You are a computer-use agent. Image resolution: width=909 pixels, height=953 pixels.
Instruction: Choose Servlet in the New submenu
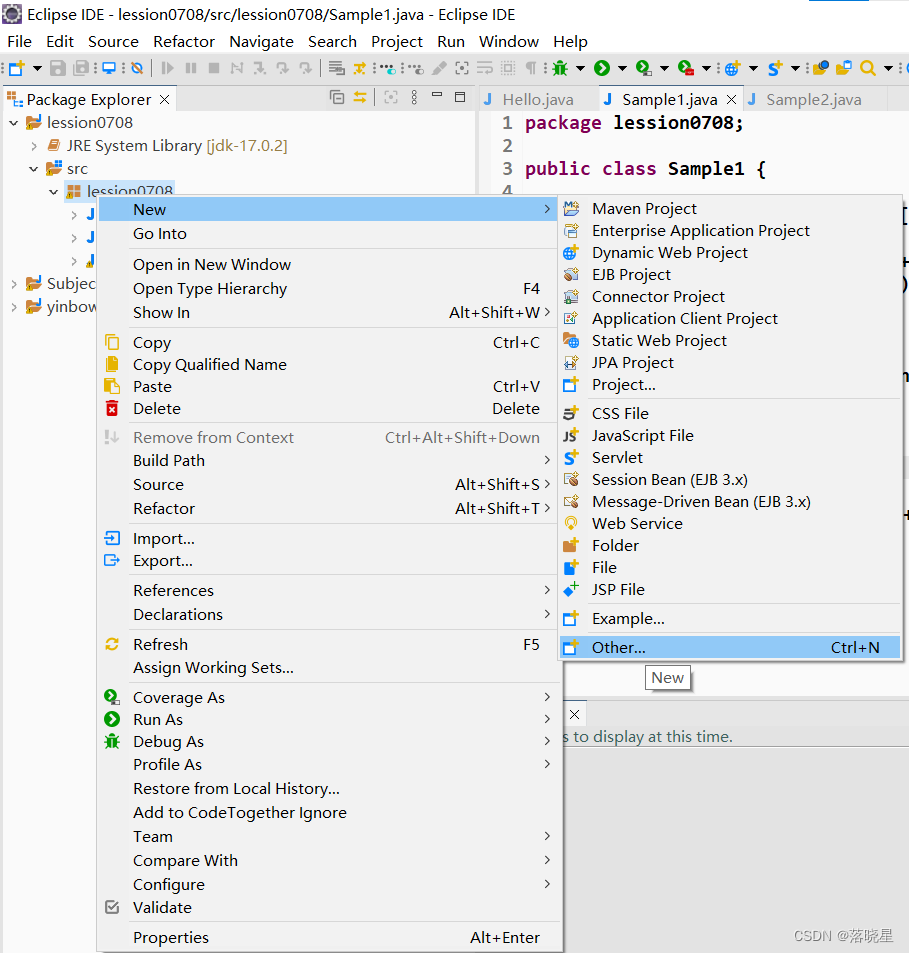click(x=729, y=458)
